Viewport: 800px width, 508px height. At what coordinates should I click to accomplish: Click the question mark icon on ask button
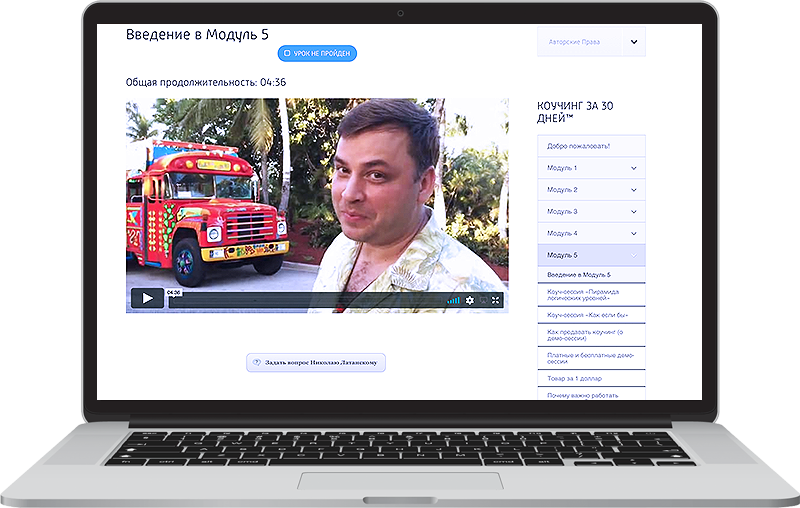[x=257, y=362]
